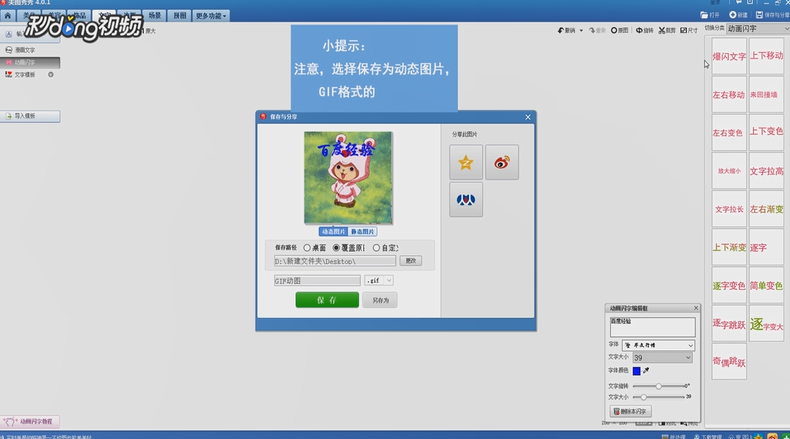Choose the 奇偶跳跃 effect thumbnail
Screen dimensions: 790x439
pyautogui.click(x=729, y=362)
